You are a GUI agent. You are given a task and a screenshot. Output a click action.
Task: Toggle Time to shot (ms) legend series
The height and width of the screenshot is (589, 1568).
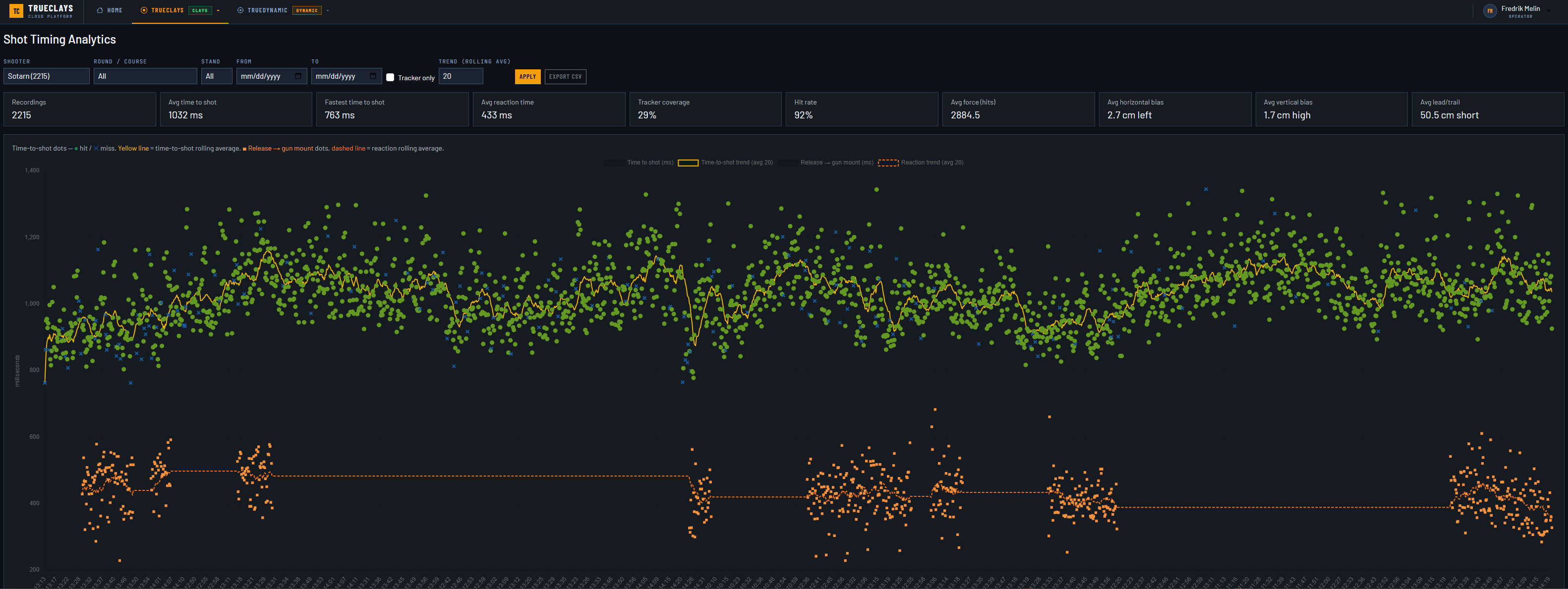point(639,162)
